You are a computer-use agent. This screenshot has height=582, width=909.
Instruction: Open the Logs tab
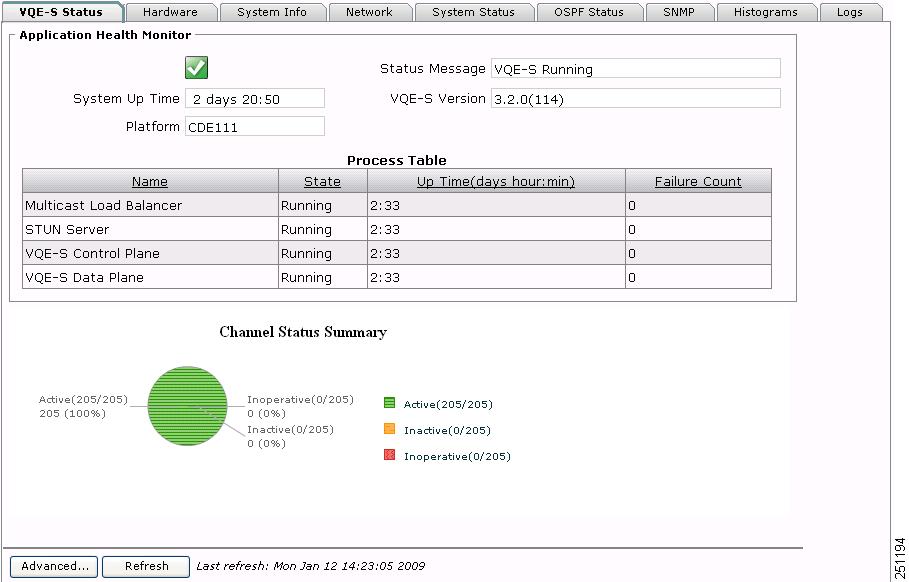[850, 12]
